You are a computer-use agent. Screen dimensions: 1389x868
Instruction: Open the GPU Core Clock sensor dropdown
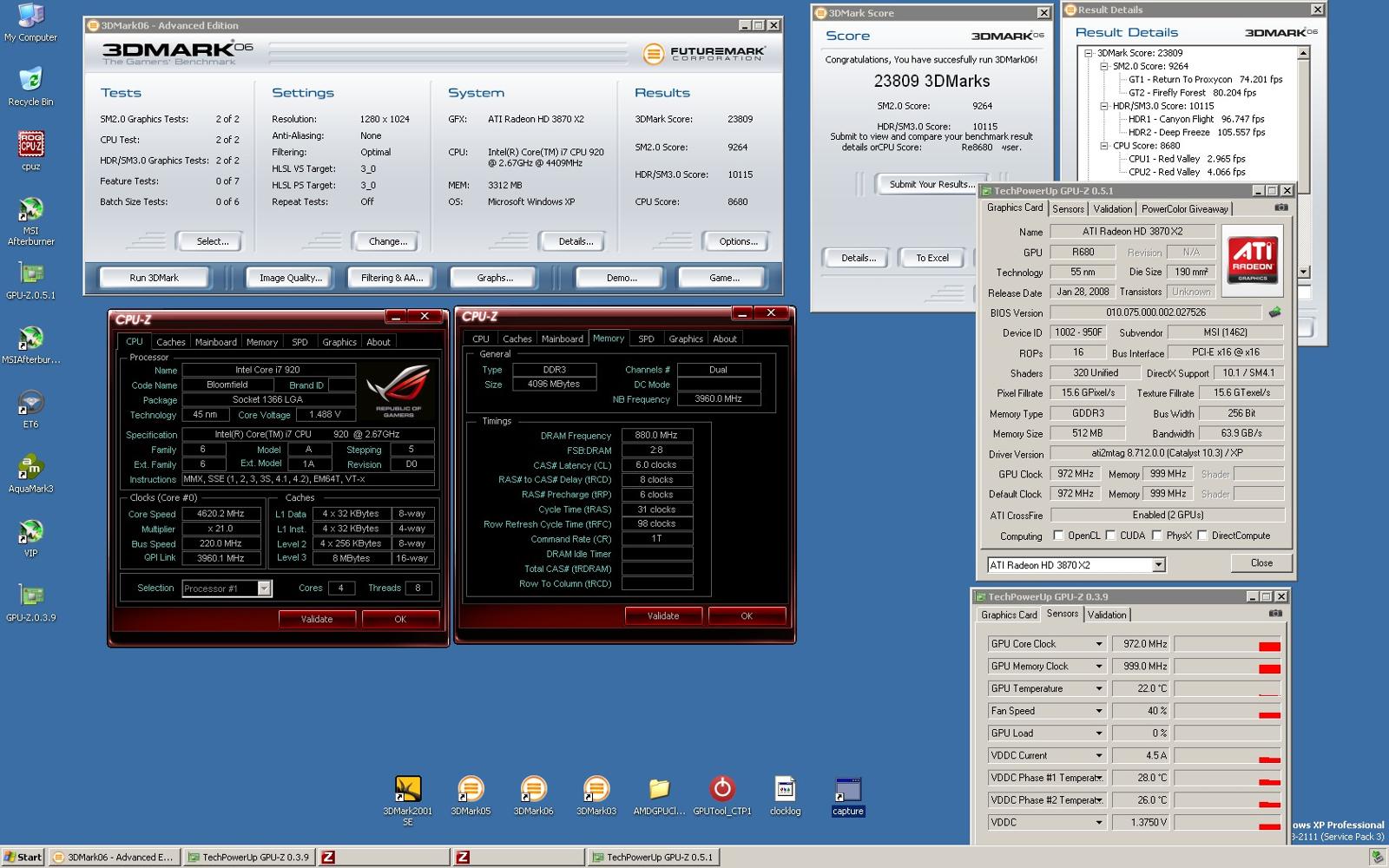click(1098, 644)
